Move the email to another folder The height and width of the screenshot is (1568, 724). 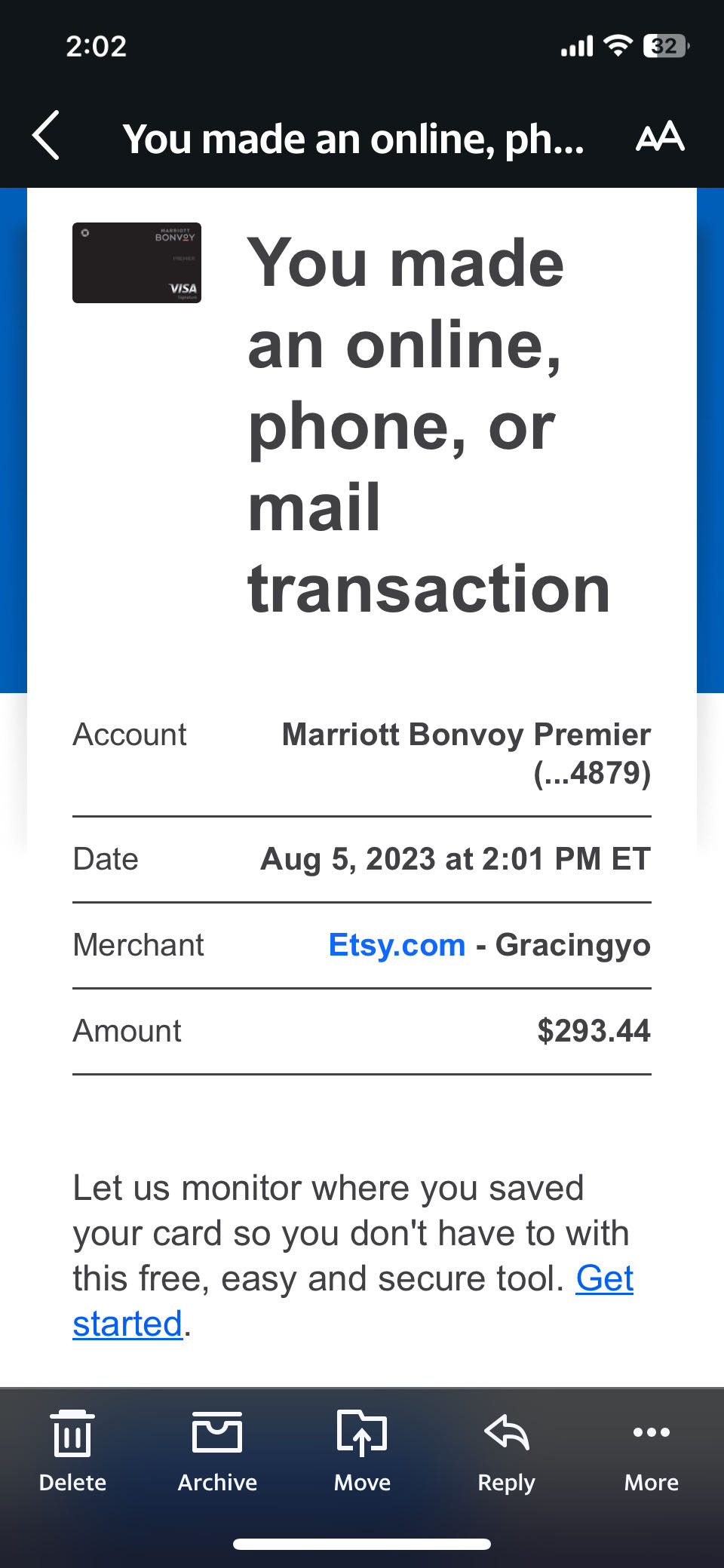tap(362, 1450)
